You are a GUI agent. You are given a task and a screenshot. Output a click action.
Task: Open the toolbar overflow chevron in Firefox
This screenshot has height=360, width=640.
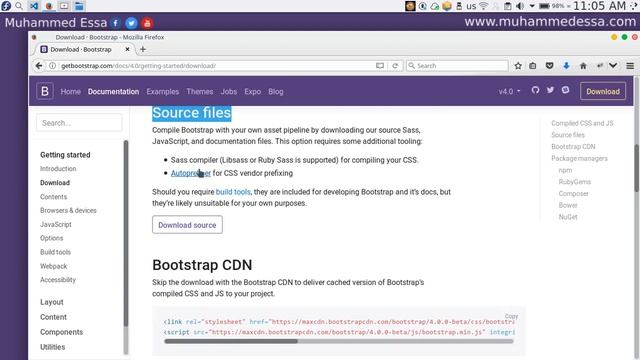[x=613, y=66]
